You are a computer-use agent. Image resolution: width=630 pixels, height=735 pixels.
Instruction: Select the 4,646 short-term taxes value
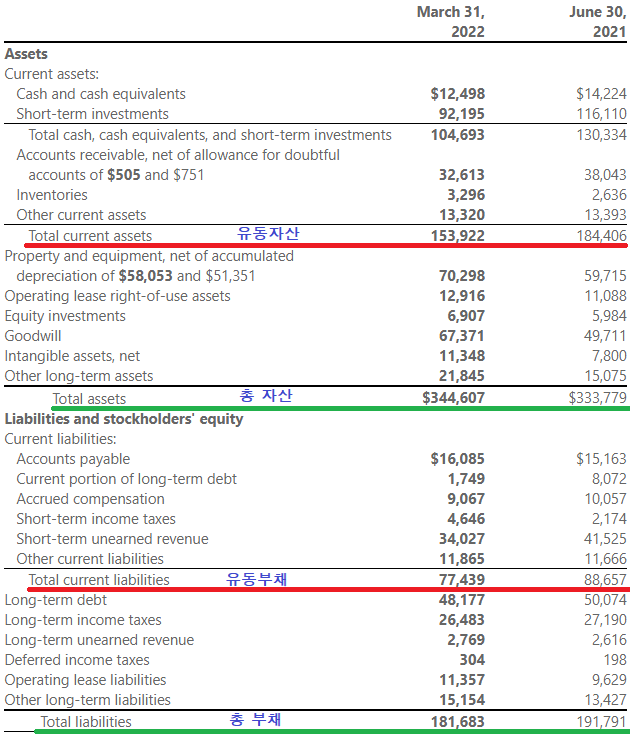(465, 519)
